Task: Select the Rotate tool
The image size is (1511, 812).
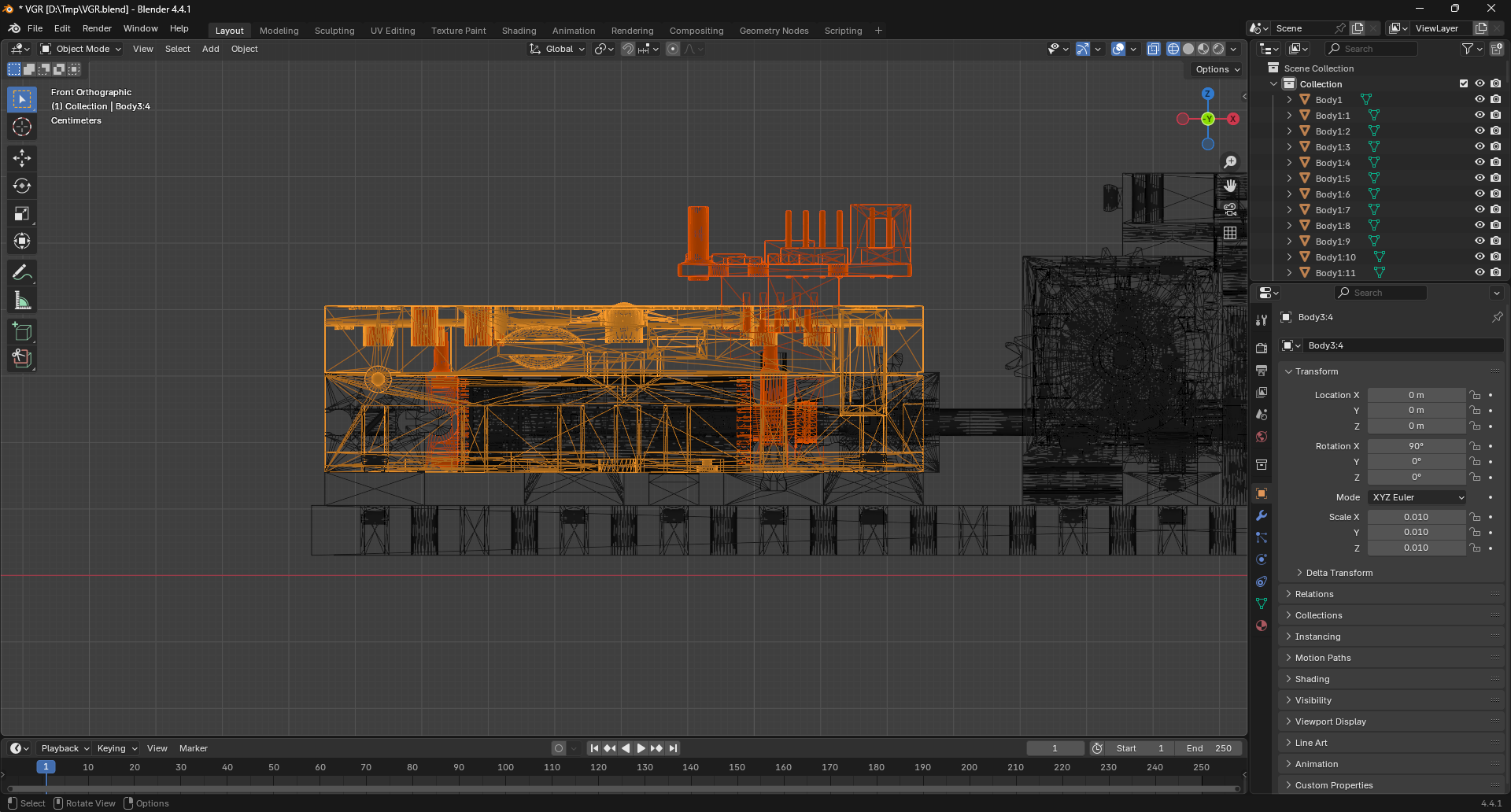Action: tap(22, 186)
